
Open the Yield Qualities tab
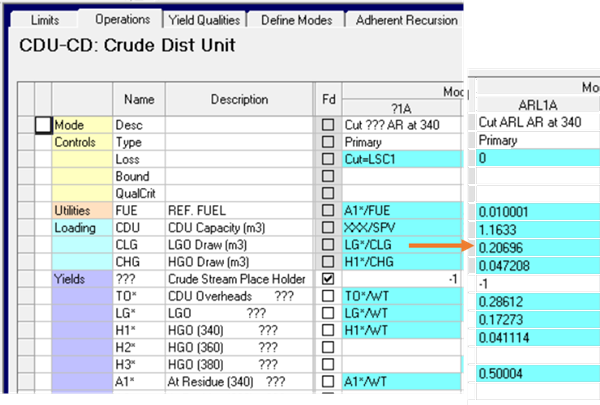pyautogui.click(x=205, y=20)
